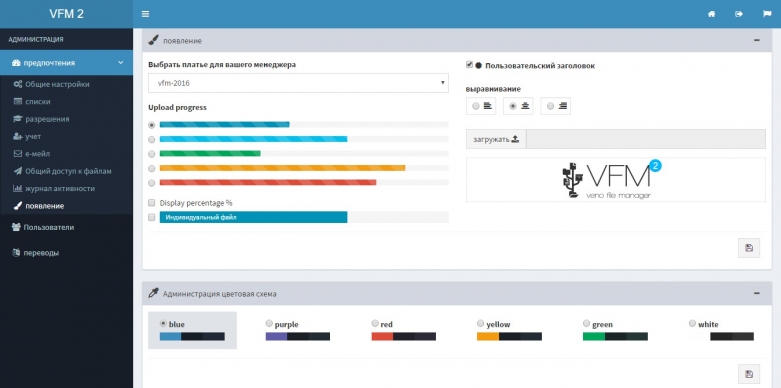The image size is (781, 388).
Task: Collapse the появление panel with minus
Action: 757,40
